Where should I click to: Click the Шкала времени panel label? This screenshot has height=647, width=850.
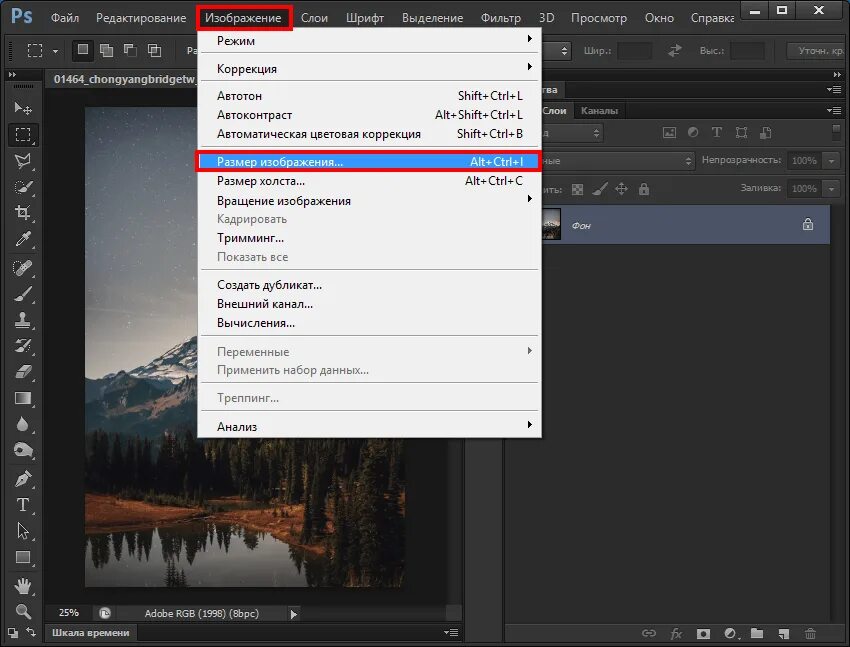point(91,632)
